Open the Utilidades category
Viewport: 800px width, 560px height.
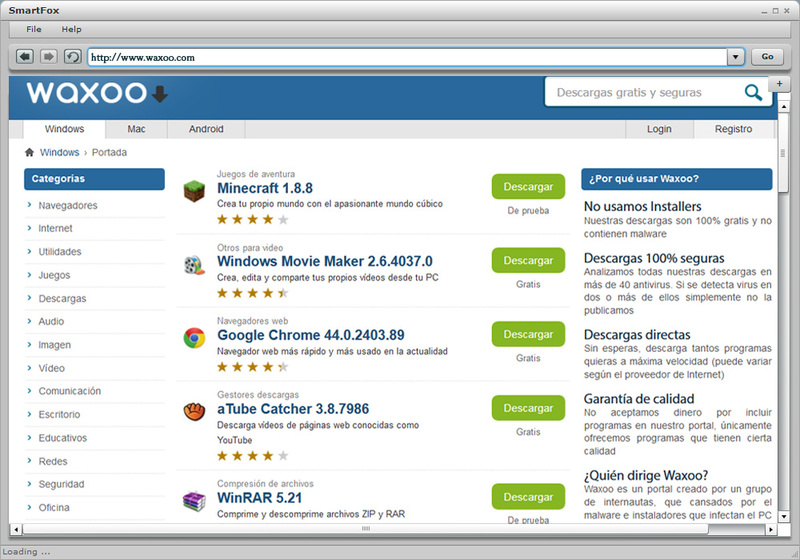tap(60, 252)
